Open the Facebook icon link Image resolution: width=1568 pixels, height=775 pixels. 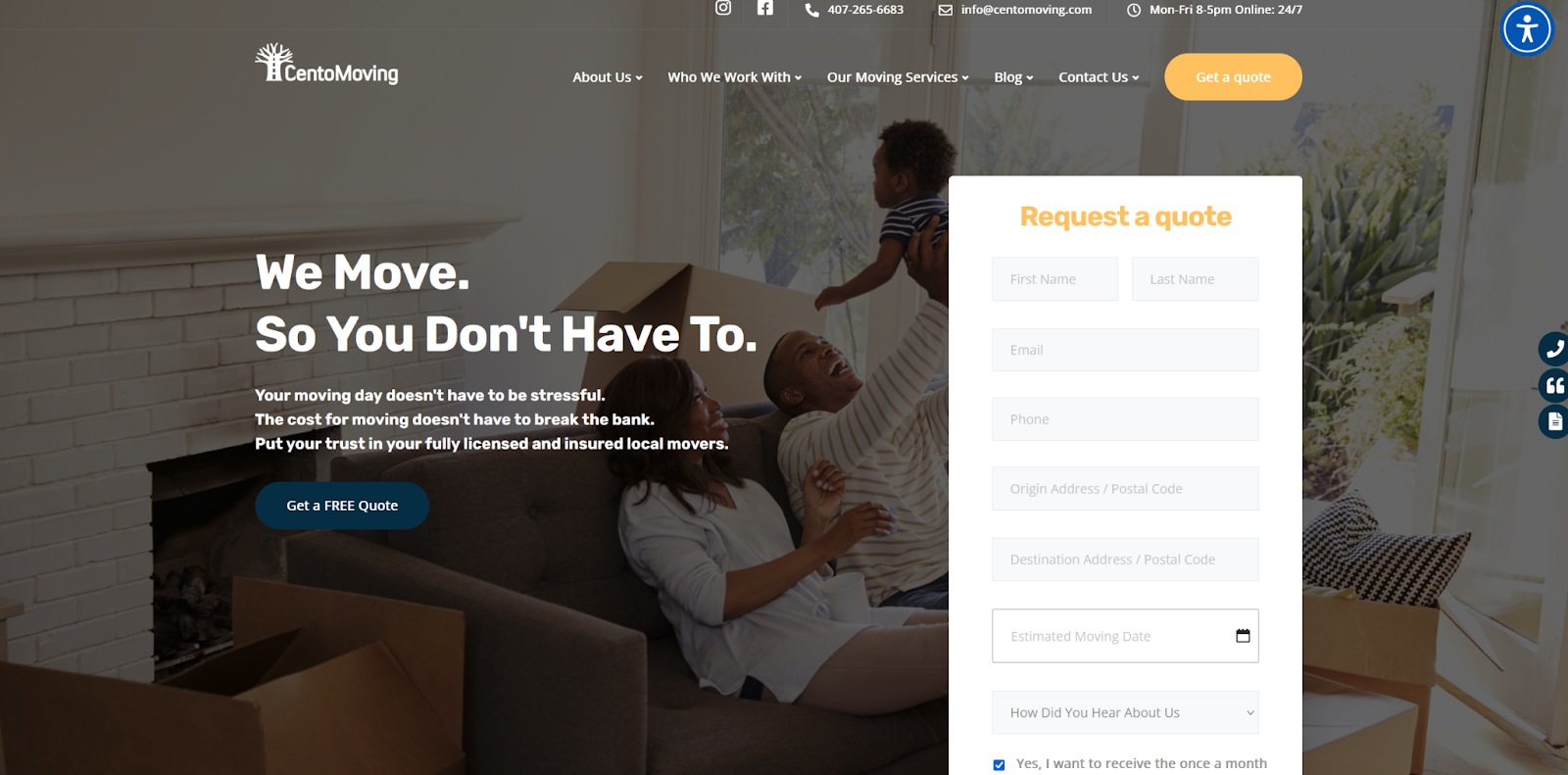pyautogui.click(x=765, y=8)
